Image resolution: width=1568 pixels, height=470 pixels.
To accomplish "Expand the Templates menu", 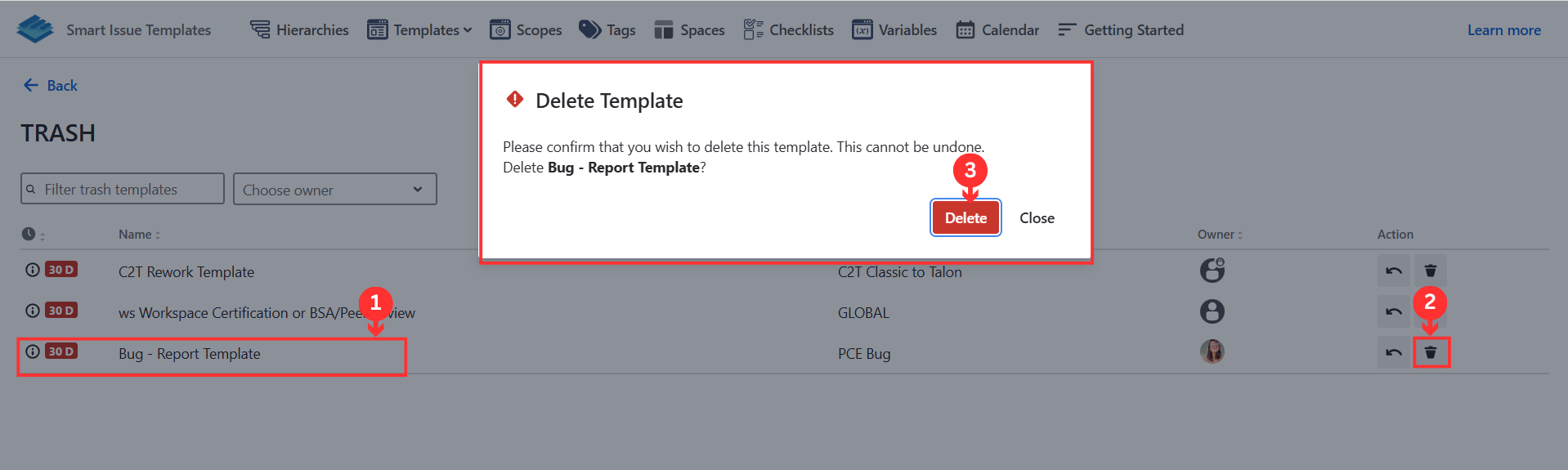I will (419, 30).
